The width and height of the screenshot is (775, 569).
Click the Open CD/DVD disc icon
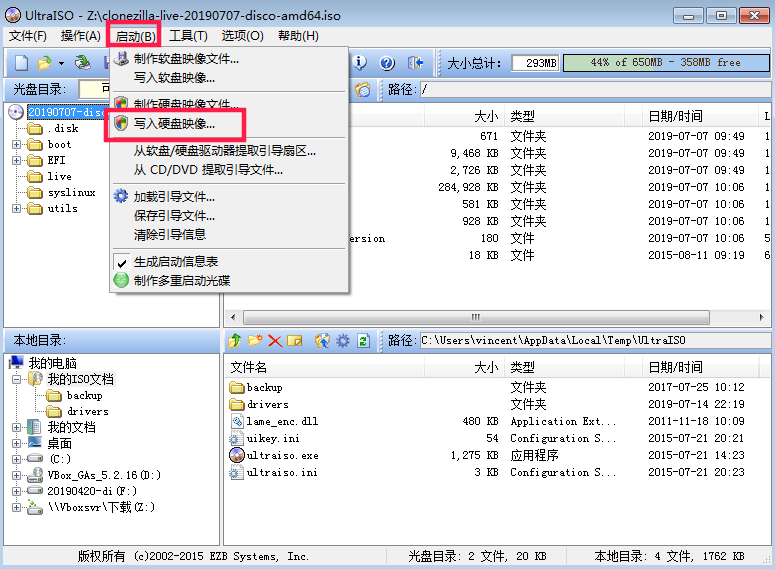83,63
